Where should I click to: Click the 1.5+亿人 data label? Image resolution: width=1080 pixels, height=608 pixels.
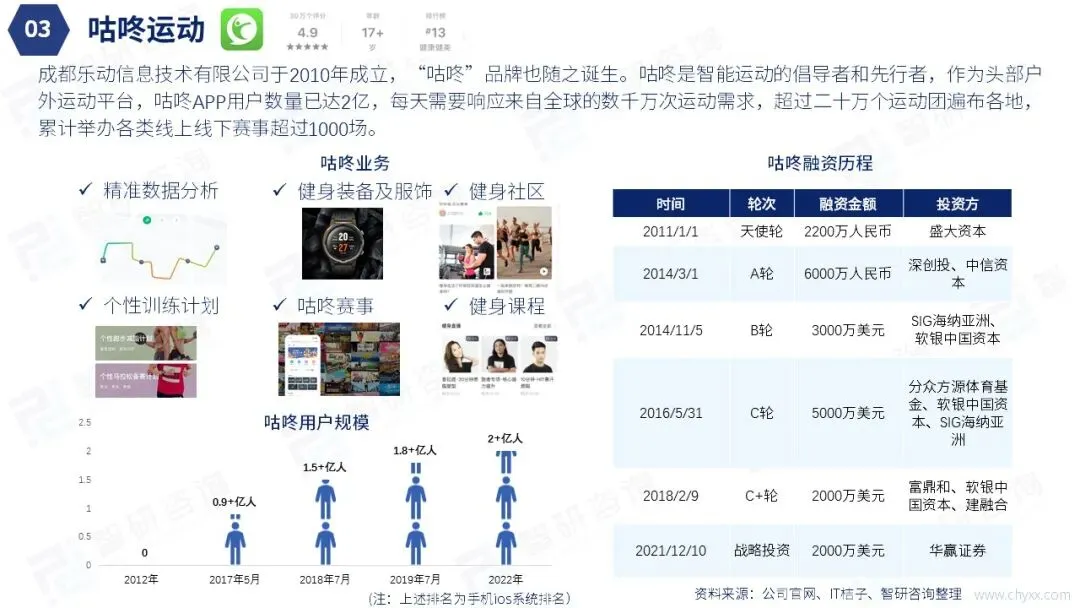324,468
